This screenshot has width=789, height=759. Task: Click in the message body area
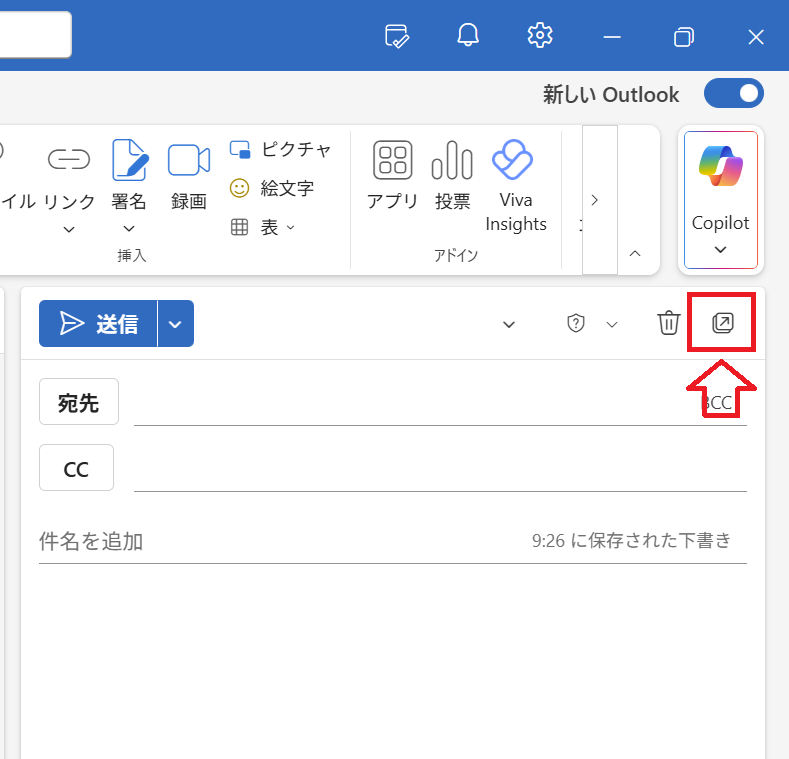[392, 659]
